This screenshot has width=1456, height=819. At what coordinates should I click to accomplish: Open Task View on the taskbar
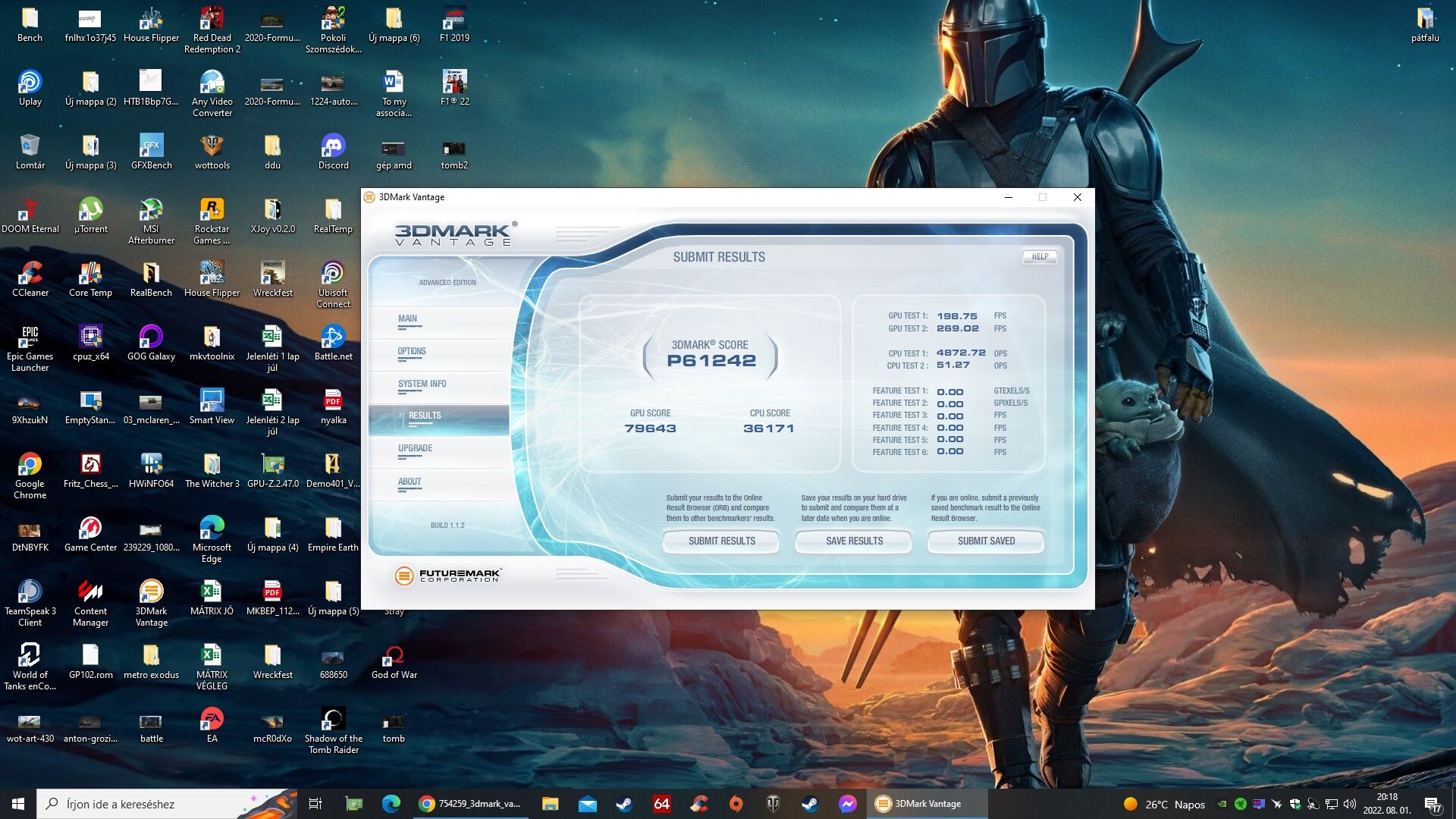(315, 804)
